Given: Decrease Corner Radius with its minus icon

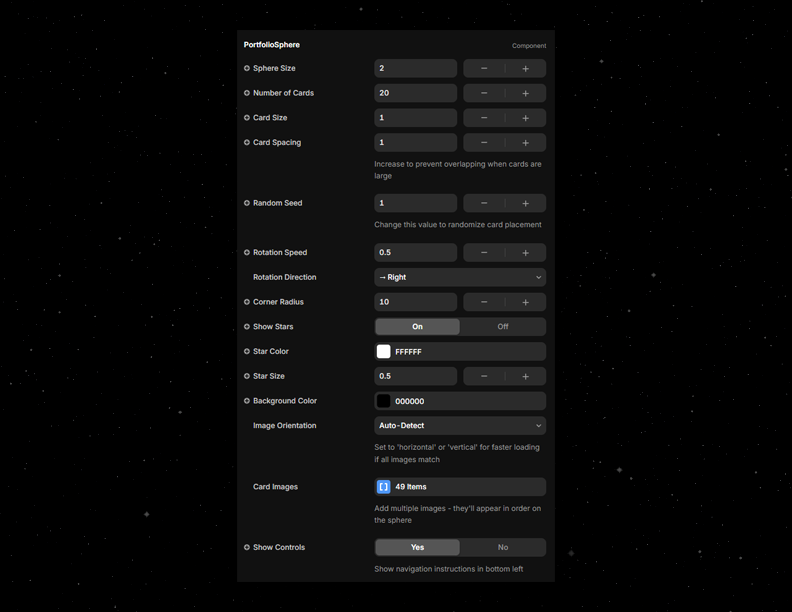Looking at the screenshot, I should pos(484,302).
